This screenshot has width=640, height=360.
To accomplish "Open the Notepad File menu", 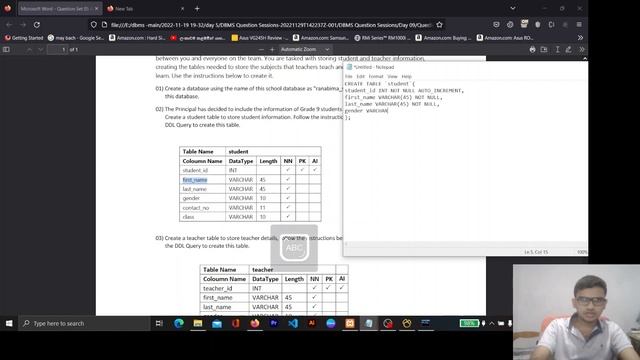I will click(x=348, y=76).
